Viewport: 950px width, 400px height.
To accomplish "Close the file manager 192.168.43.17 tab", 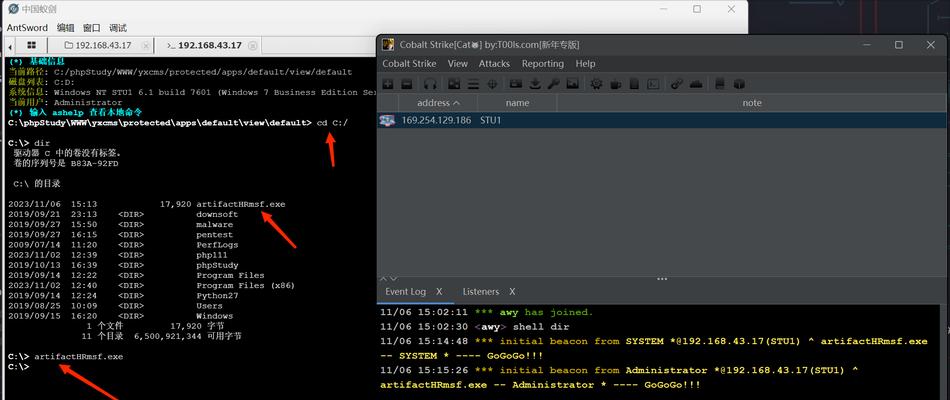I will (145, 45).
